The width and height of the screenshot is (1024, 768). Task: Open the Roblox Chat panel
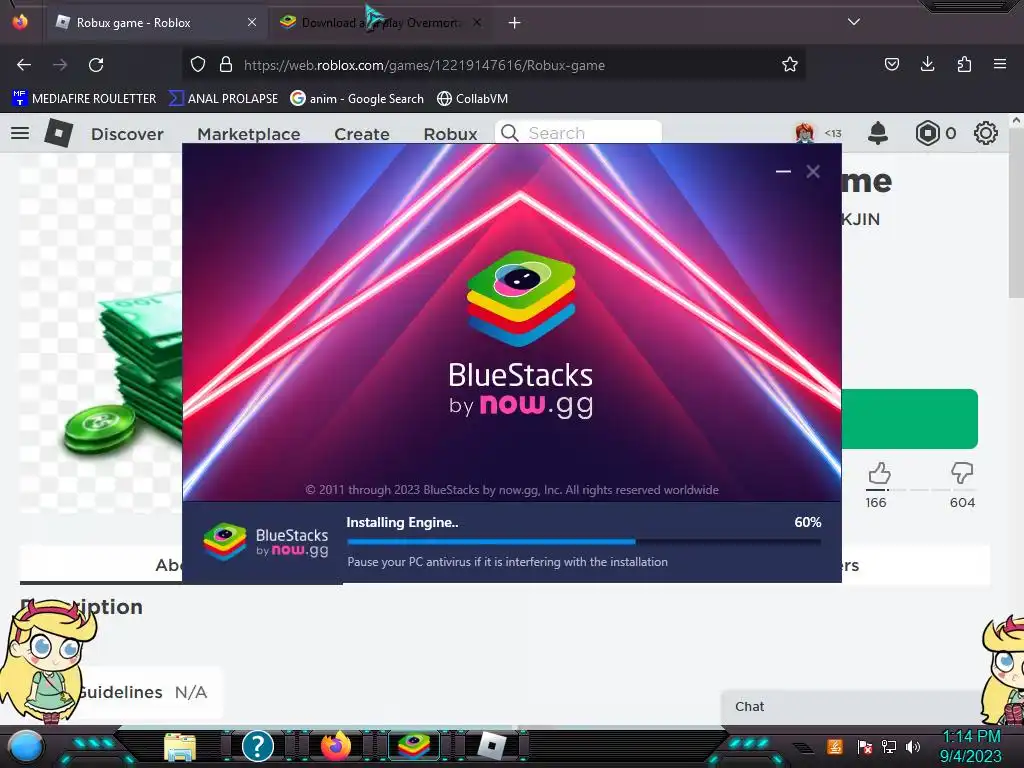coord(852,707)
